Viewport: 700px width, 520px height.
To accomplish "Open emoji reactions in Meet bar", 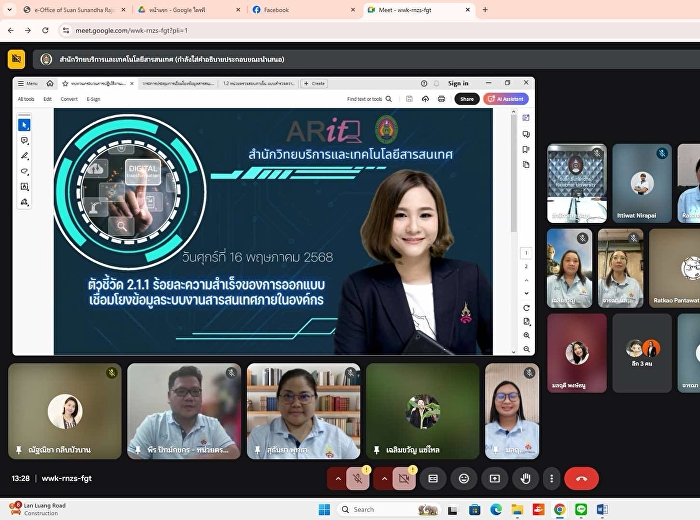I will 464,478.
